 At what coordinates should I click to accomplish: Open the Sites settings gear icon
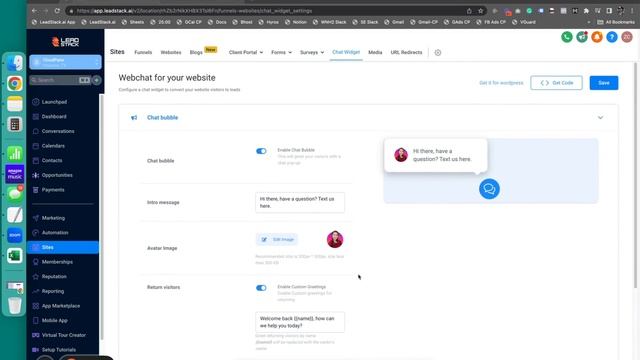[438, 53]
